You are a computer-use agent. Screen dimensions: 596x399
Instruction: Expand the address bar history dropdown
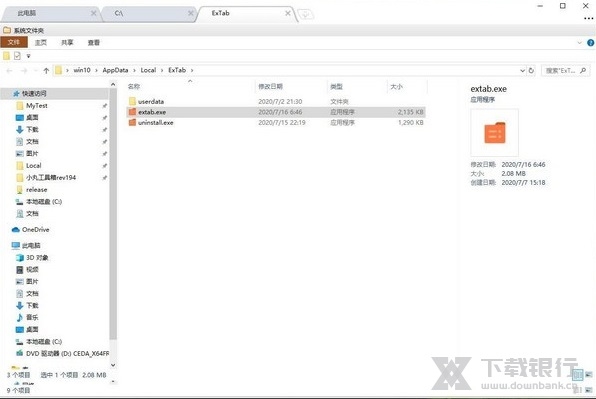point(522,70)
